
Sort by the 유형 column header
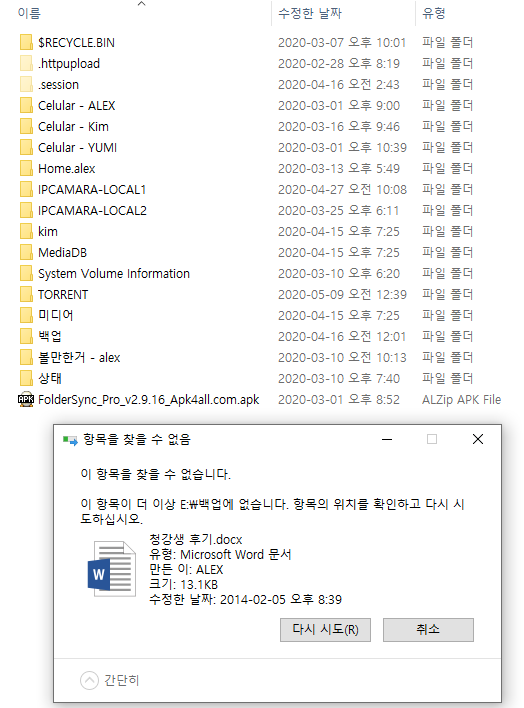(x=433, y=14)
